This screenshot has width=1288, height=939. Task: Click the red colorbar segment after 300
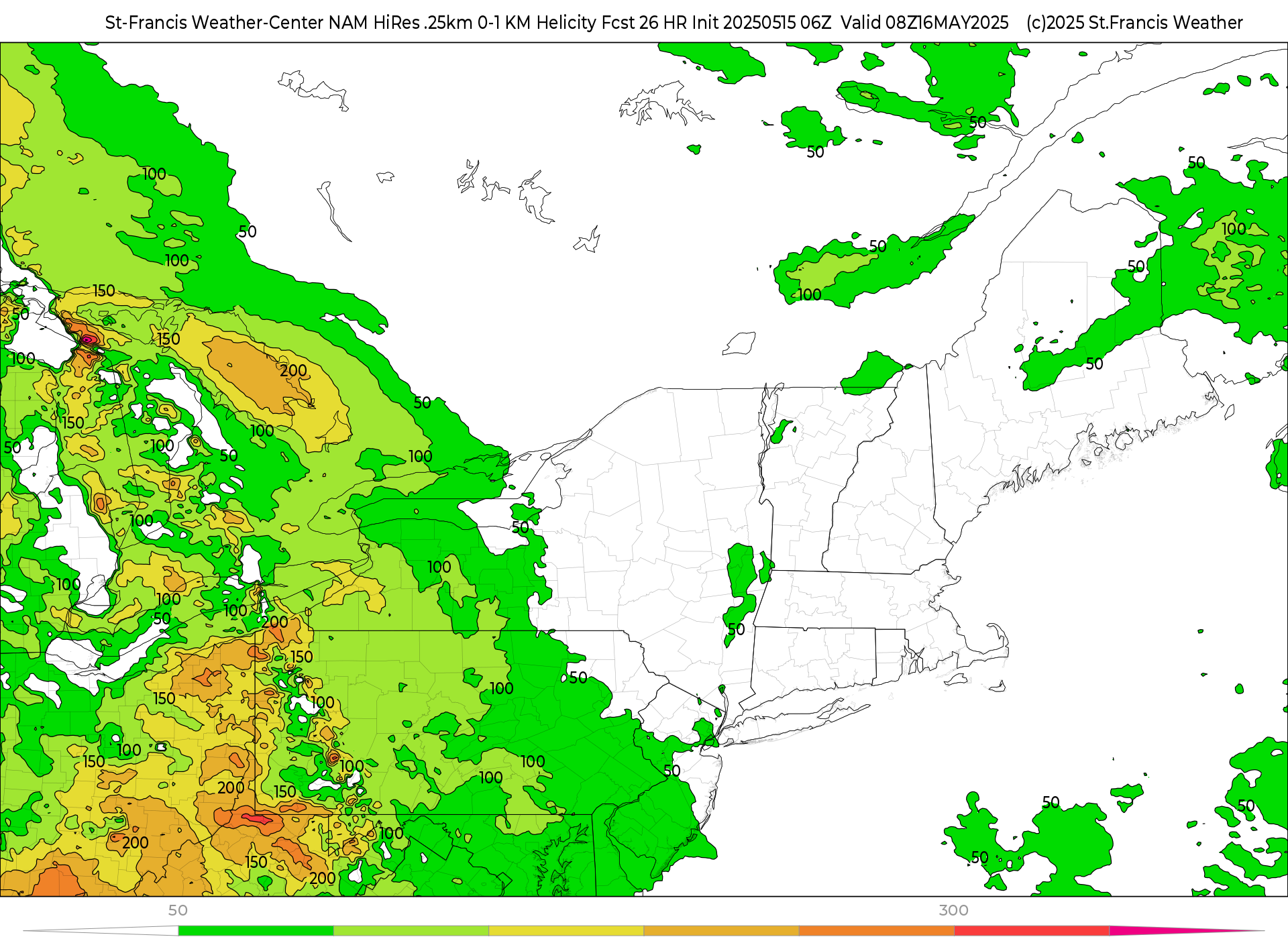[x=1031, y=931]
